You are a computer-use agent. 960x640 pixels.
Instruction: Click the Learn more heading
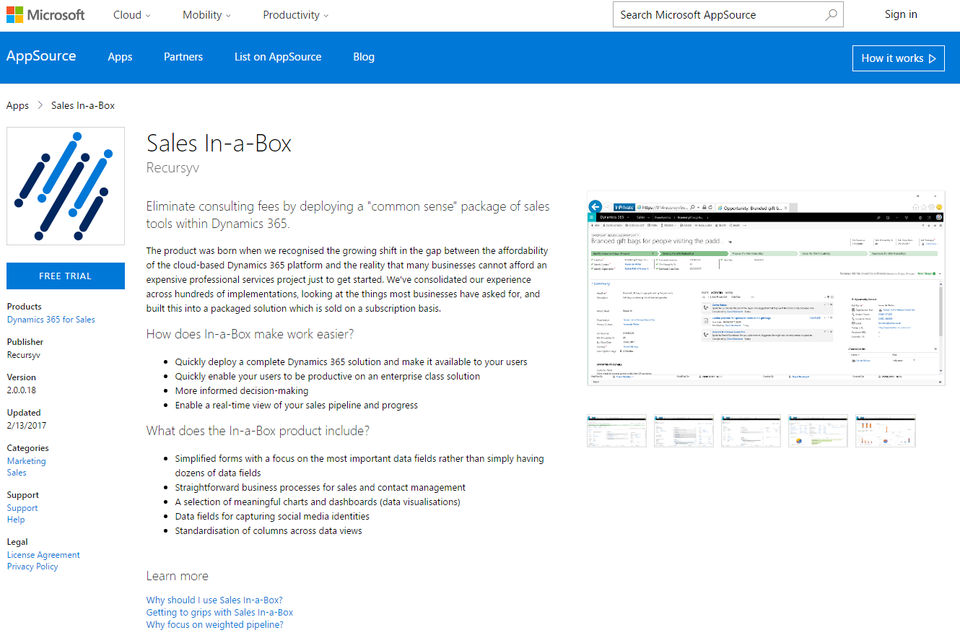tap(177, 576)
